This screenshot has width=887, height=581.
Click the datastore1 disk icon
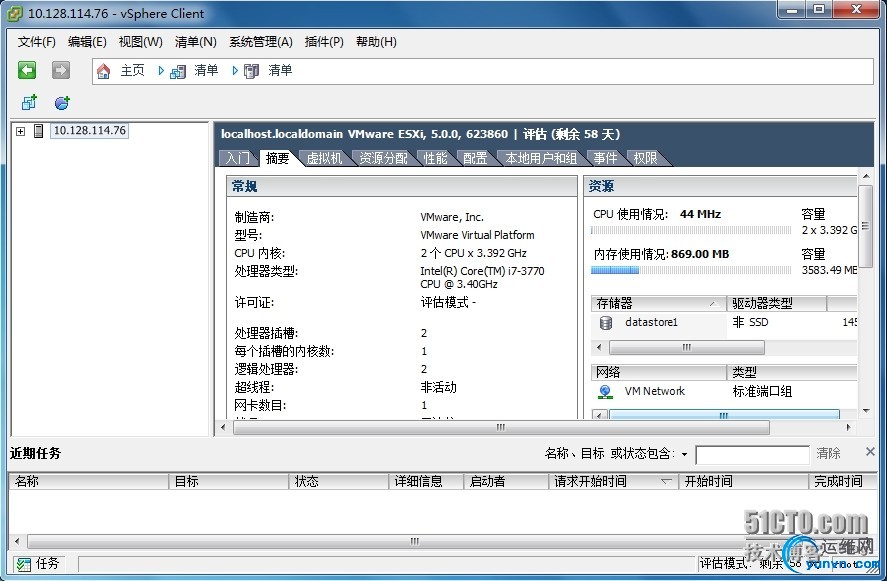pos(606,322)
